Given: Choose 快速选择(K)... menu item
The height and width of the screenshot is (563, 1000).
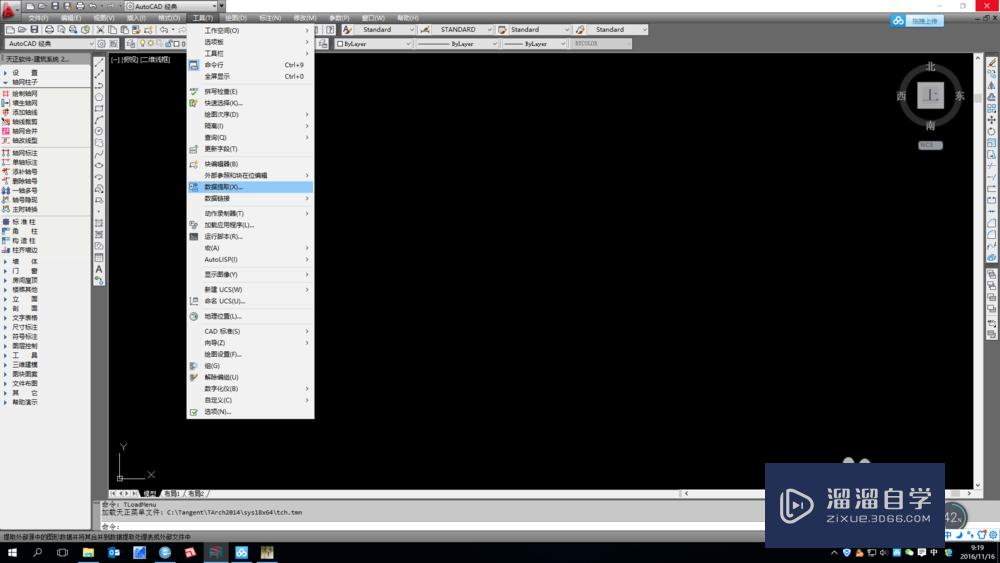Looking at the screenshot, I should (250, 103).
